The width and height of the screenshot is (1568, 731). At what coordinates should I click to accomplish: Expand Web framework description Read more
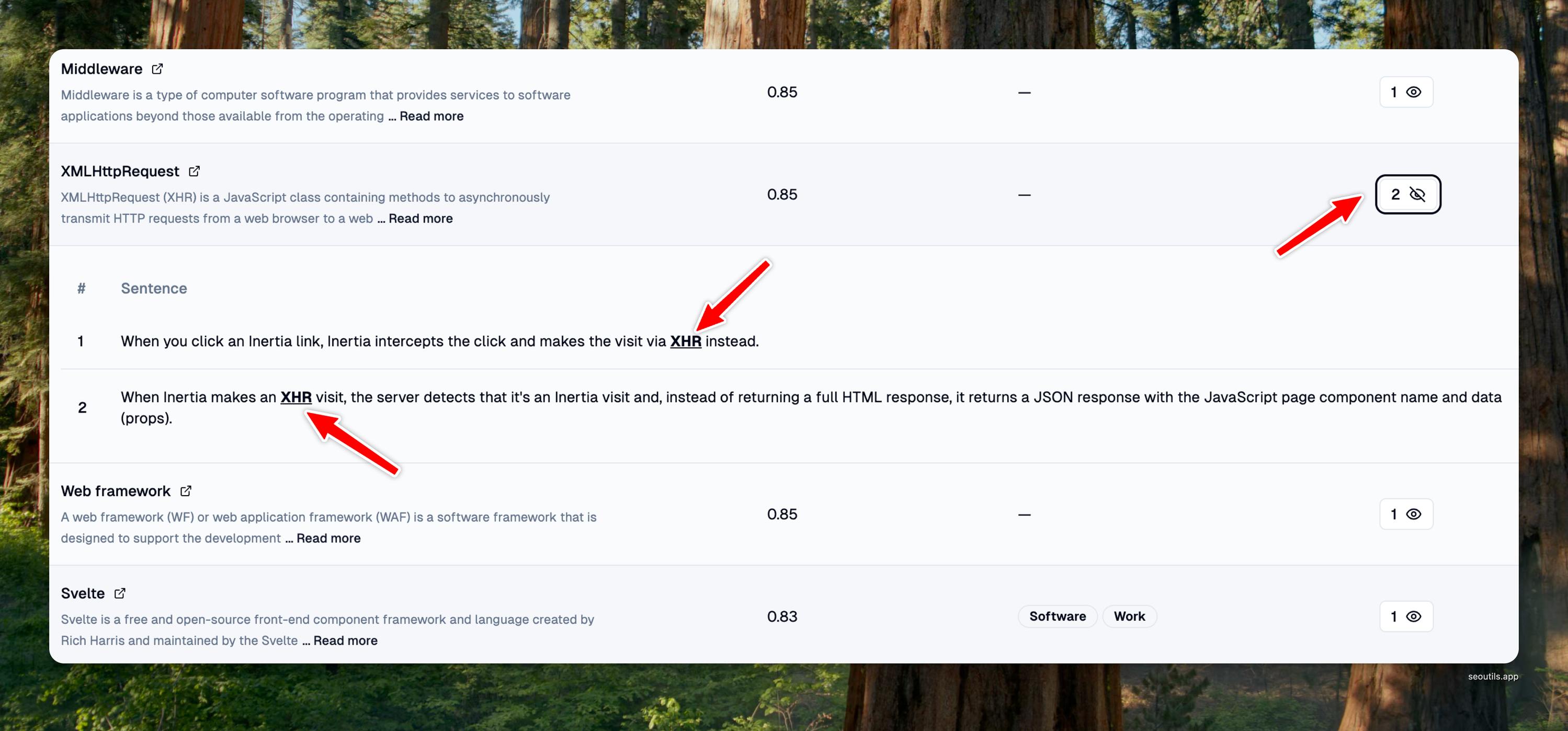coord(328,538)
